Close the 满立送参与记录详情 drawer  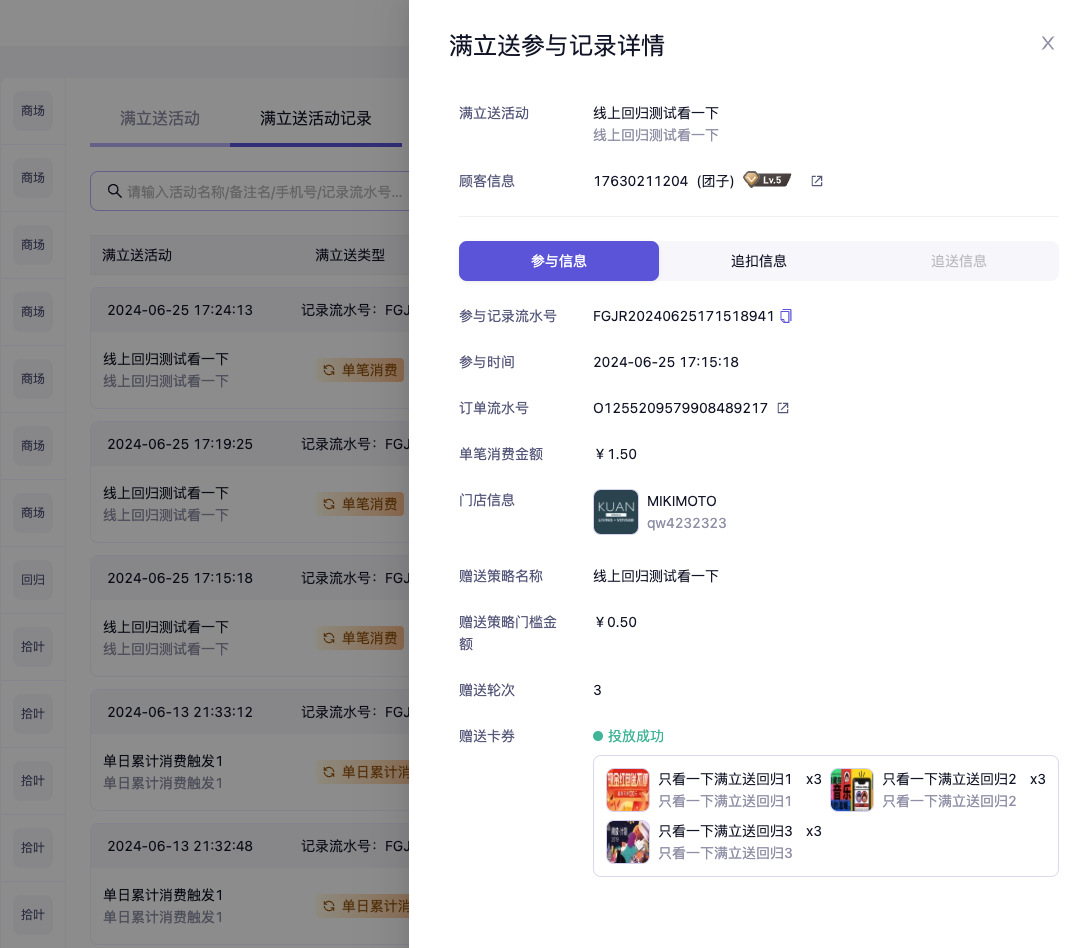click(x=1047, y=43)
